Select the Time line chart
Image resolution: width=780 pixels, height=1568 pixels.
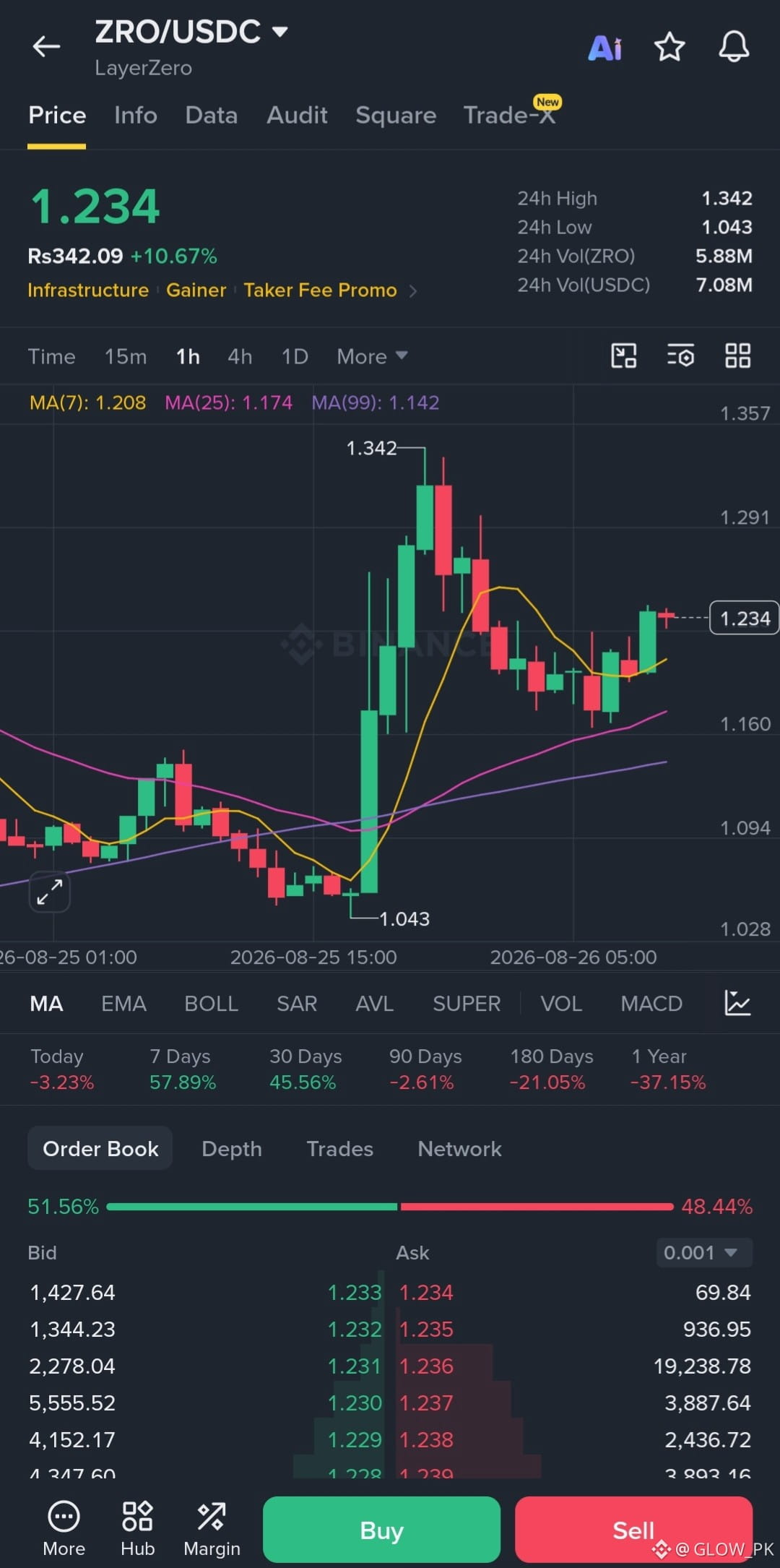51,356
